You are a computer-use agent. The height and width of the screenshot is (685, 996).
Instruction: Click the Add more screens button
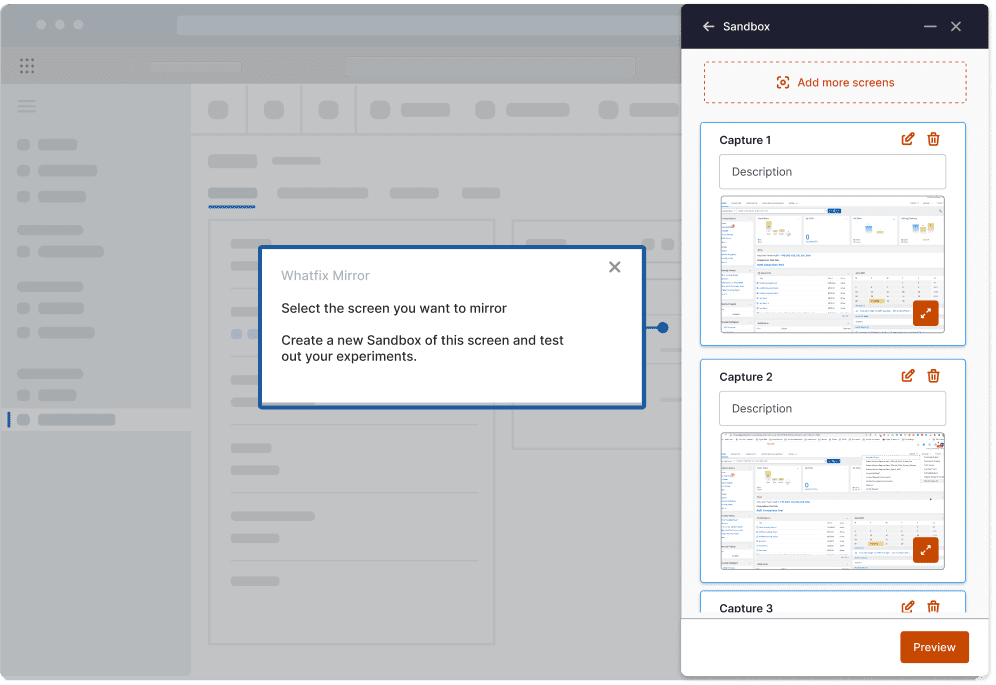point(835,83)
